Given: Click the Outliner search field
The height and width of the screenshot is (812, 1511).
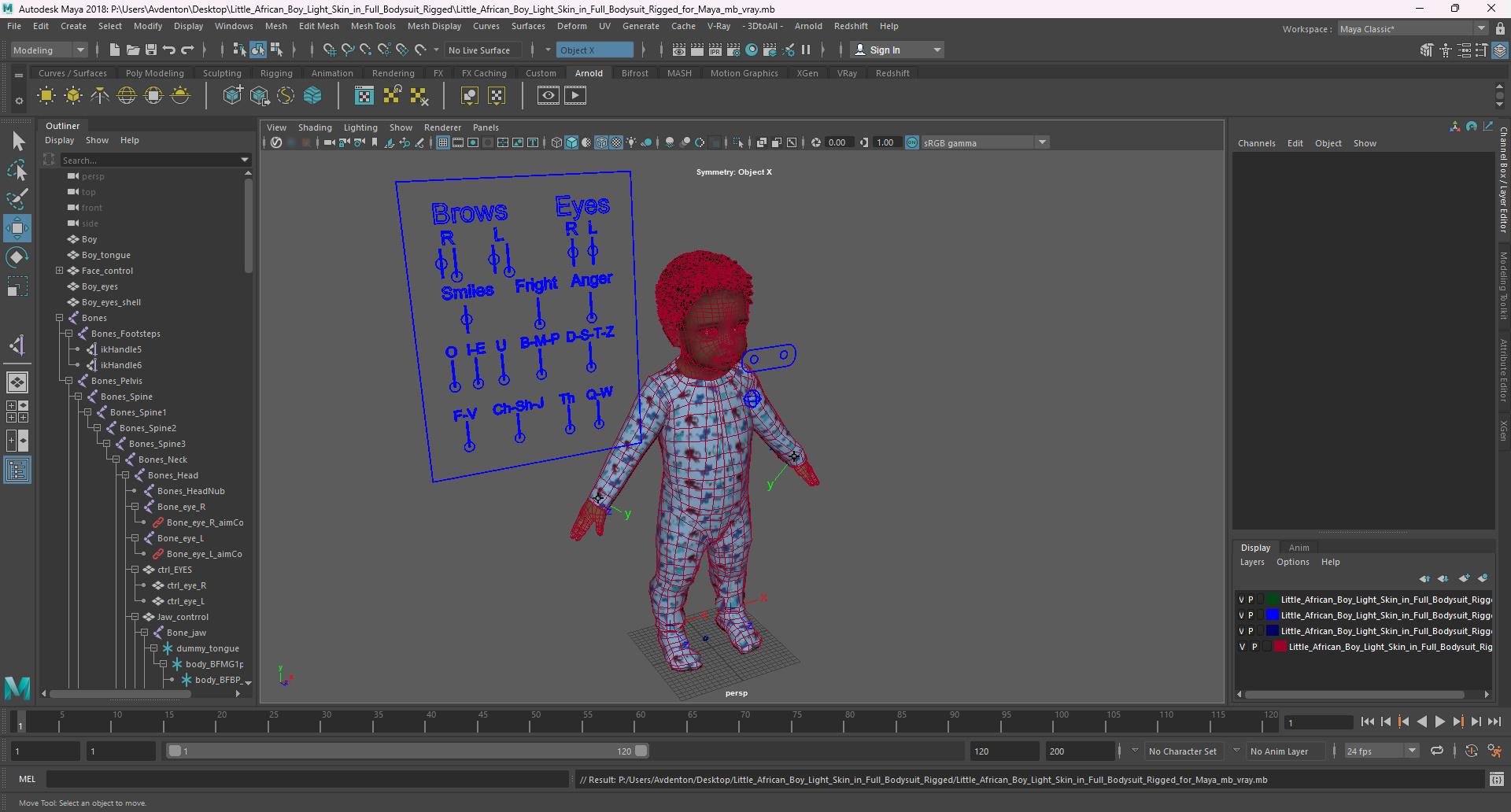Looking at the screenshot, I should (x=155, y=160).
